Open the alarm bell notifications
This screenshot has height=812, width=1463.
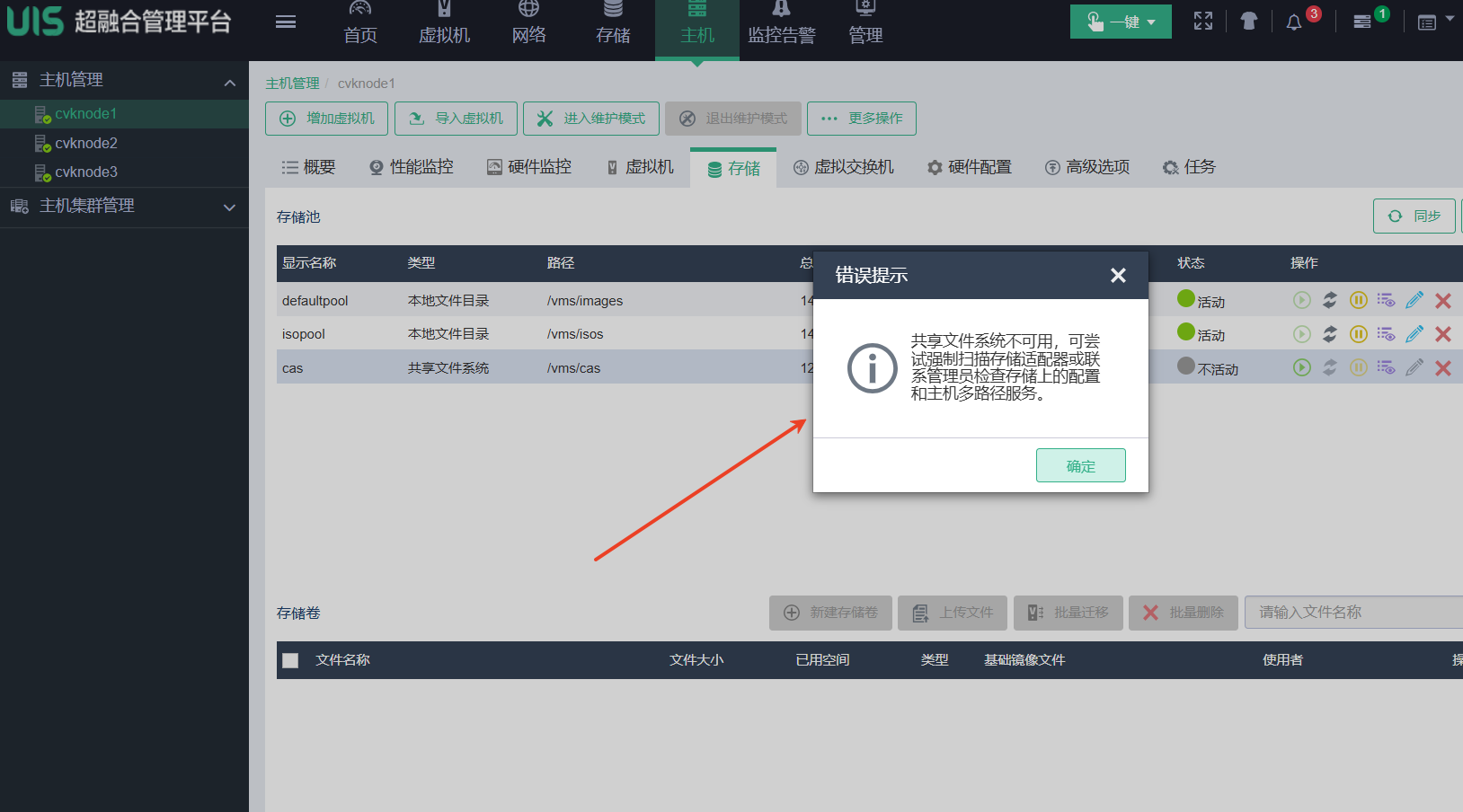click(1294, 22)
